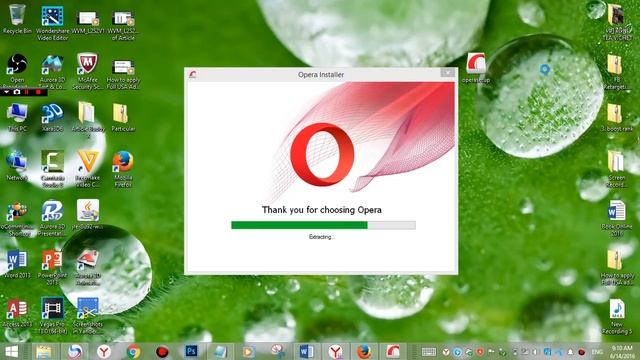The image size is (640, 360).
Task: Click the Opera Installer title bar
Action: click(321, 74)
